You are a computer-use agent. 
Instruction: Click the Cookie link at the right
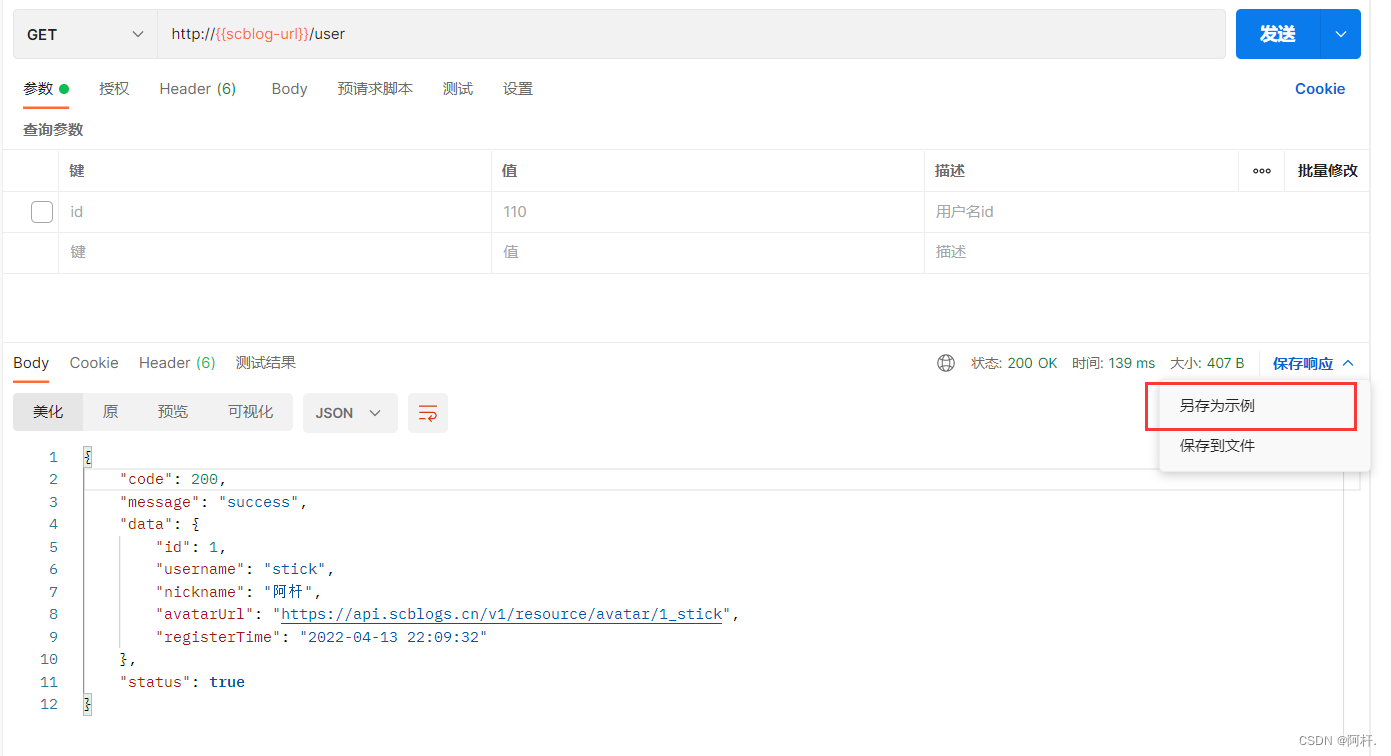tap(1320, 89)
